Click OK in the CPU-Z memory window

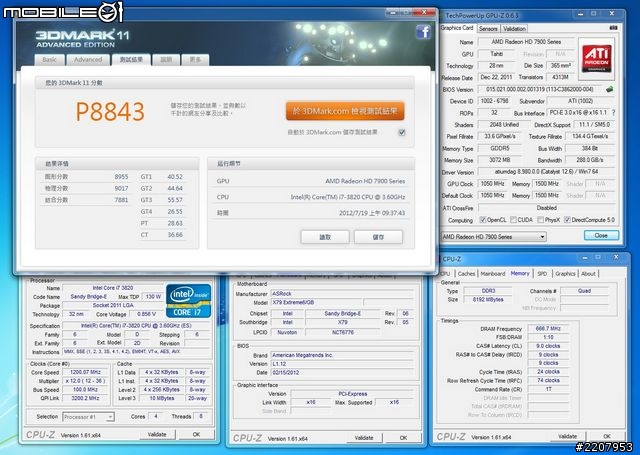(607, 436)
